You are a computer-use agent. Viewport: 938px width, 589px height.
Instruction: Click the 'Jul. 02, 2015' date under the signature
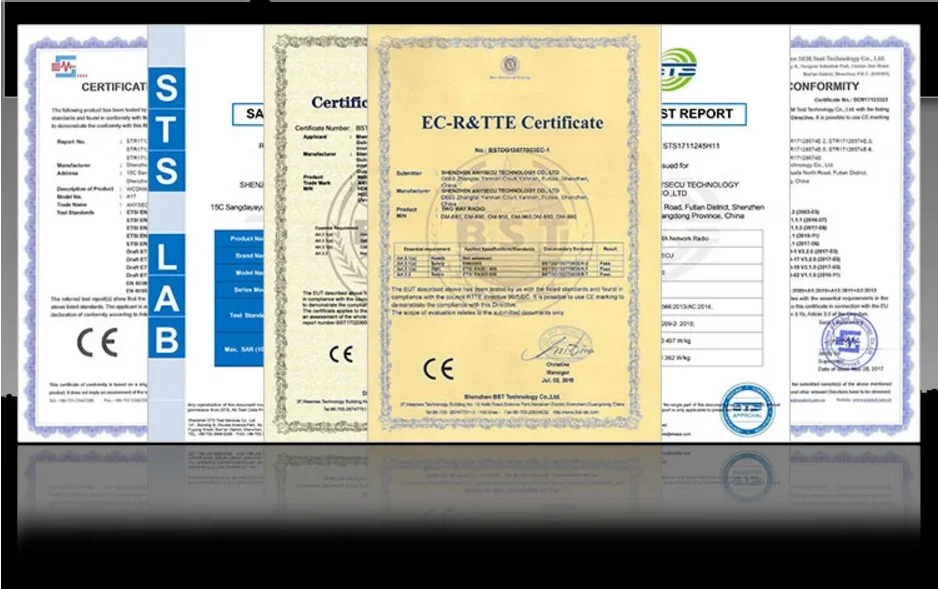coord(558,380)
